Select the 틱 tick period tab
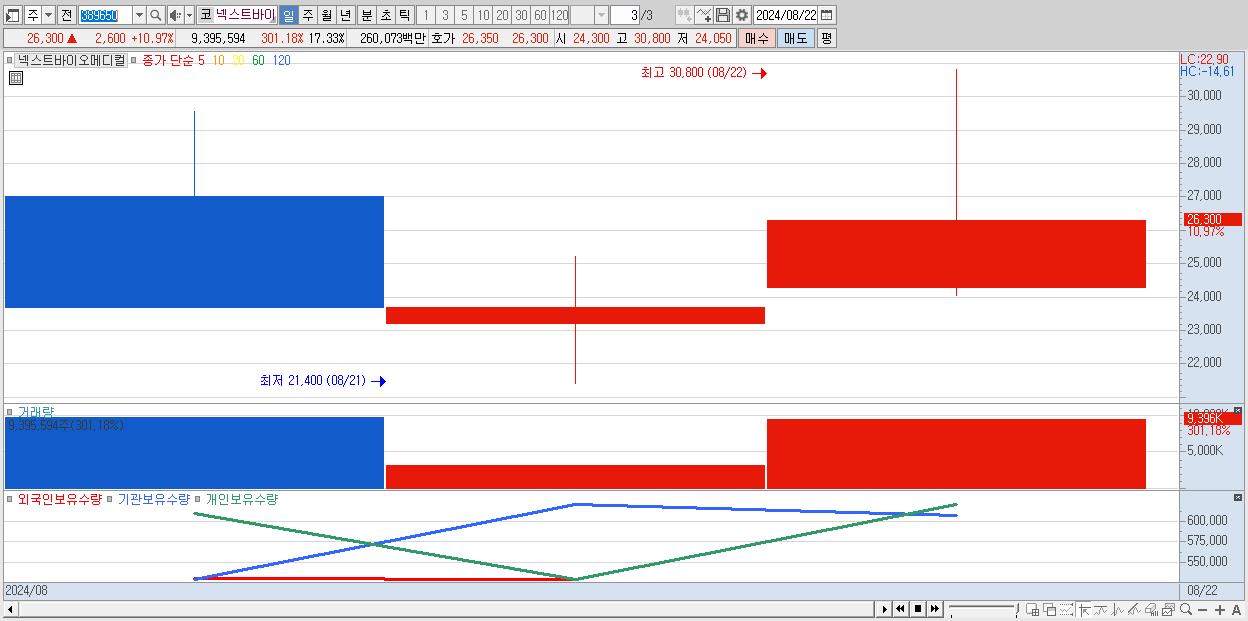 (404, 15)
